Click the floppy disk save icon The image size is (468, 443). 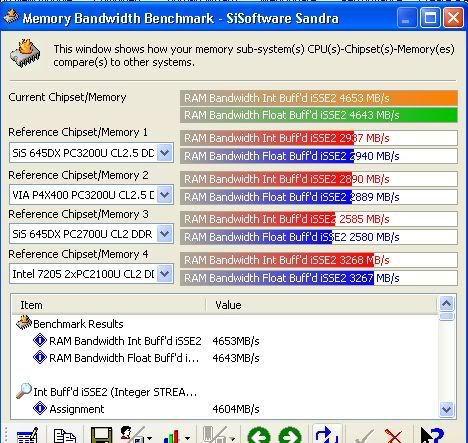coord(101,434)
